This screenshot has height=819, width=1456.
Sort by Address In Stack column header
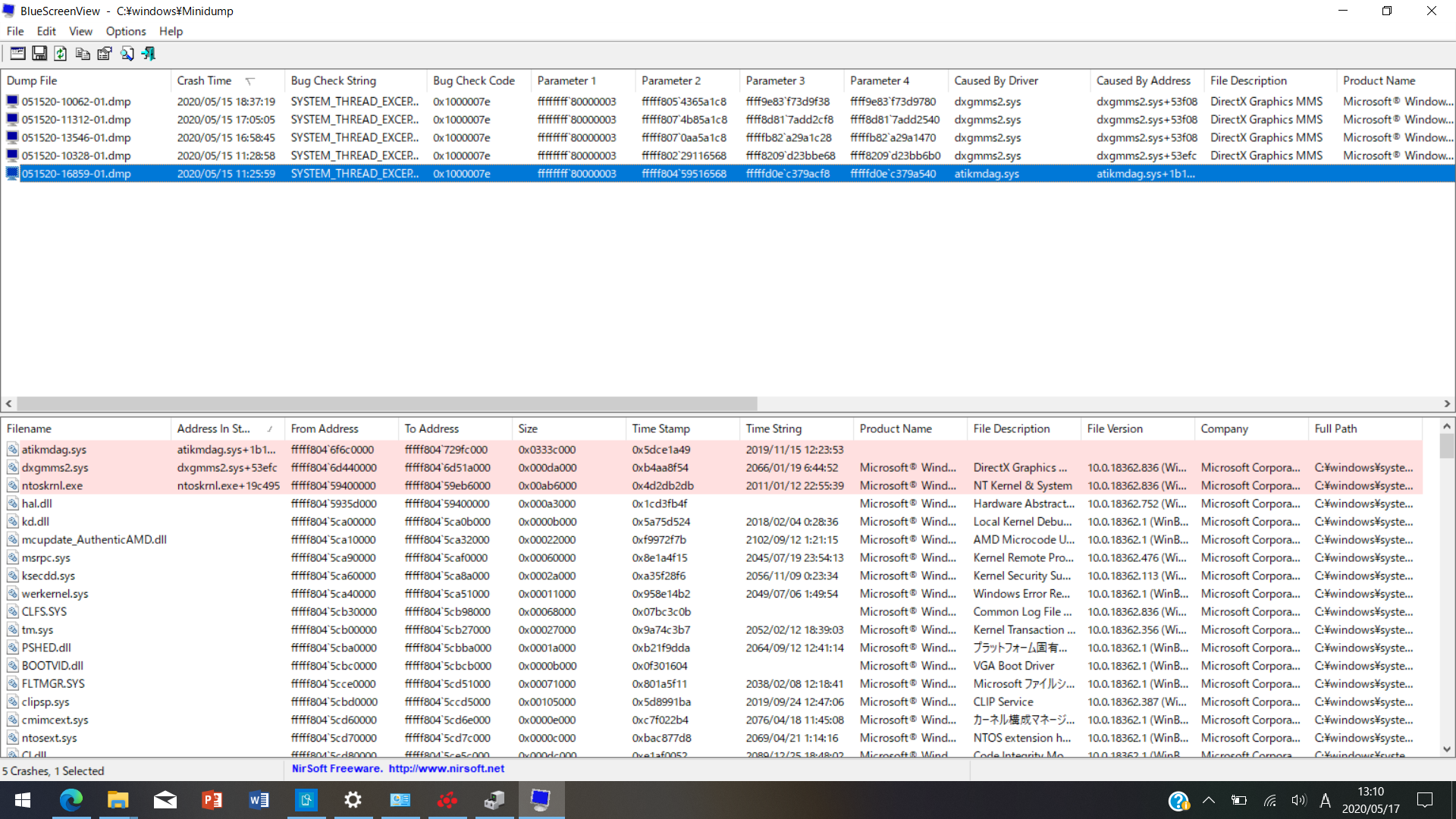[x=227, y=428]
